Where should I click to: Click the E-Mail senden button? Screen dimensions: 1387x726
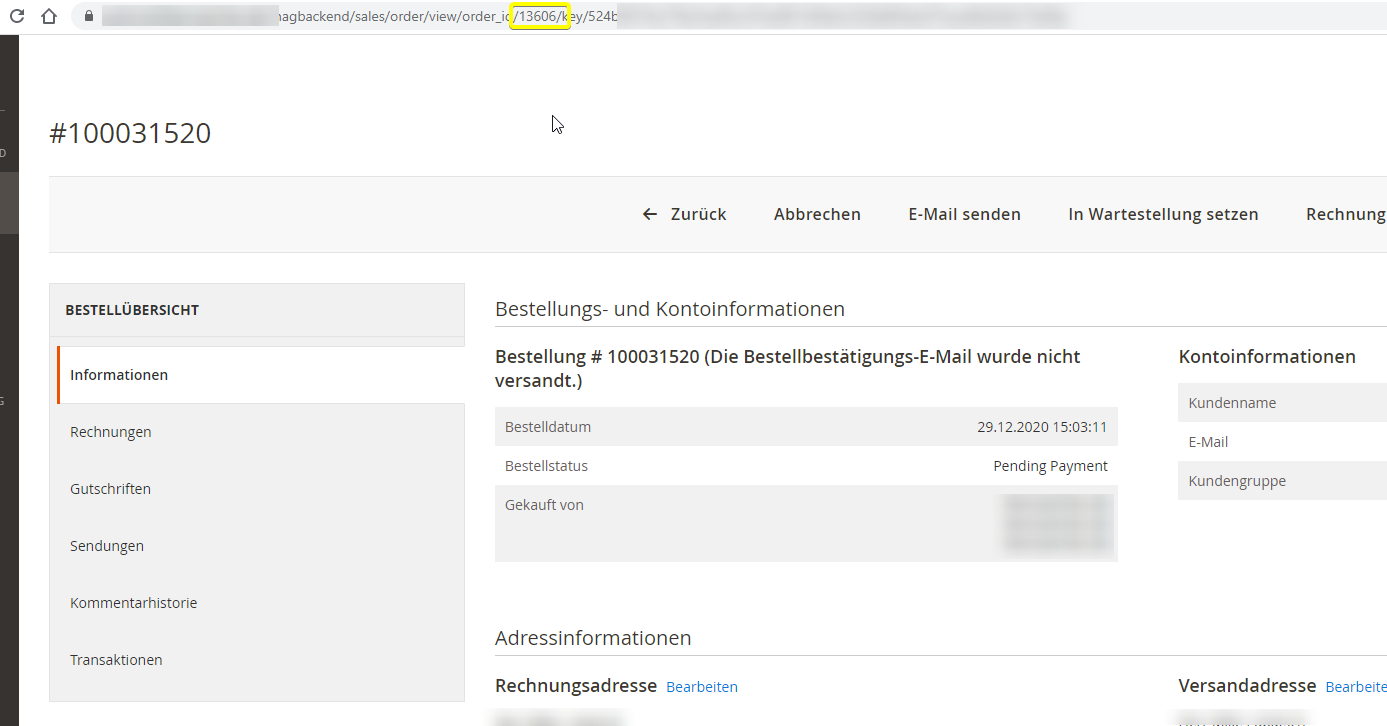point(964,214)
